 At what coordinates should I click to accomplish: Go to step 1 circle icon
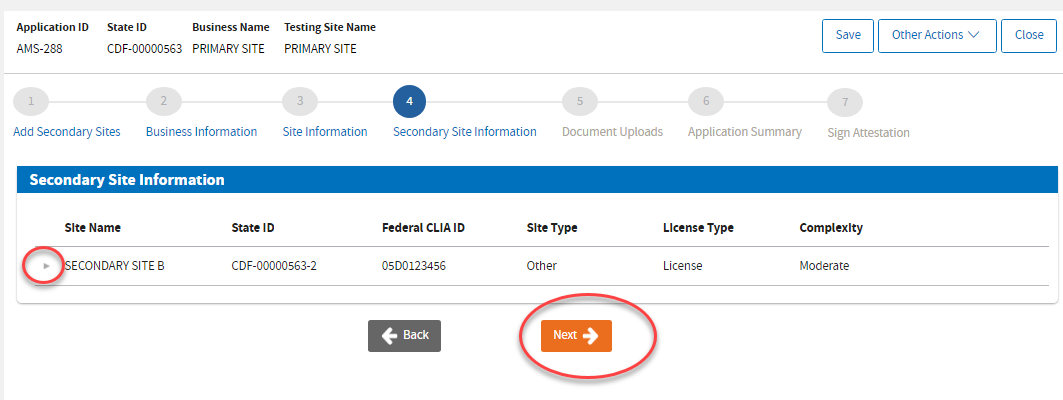click(31, 101)
